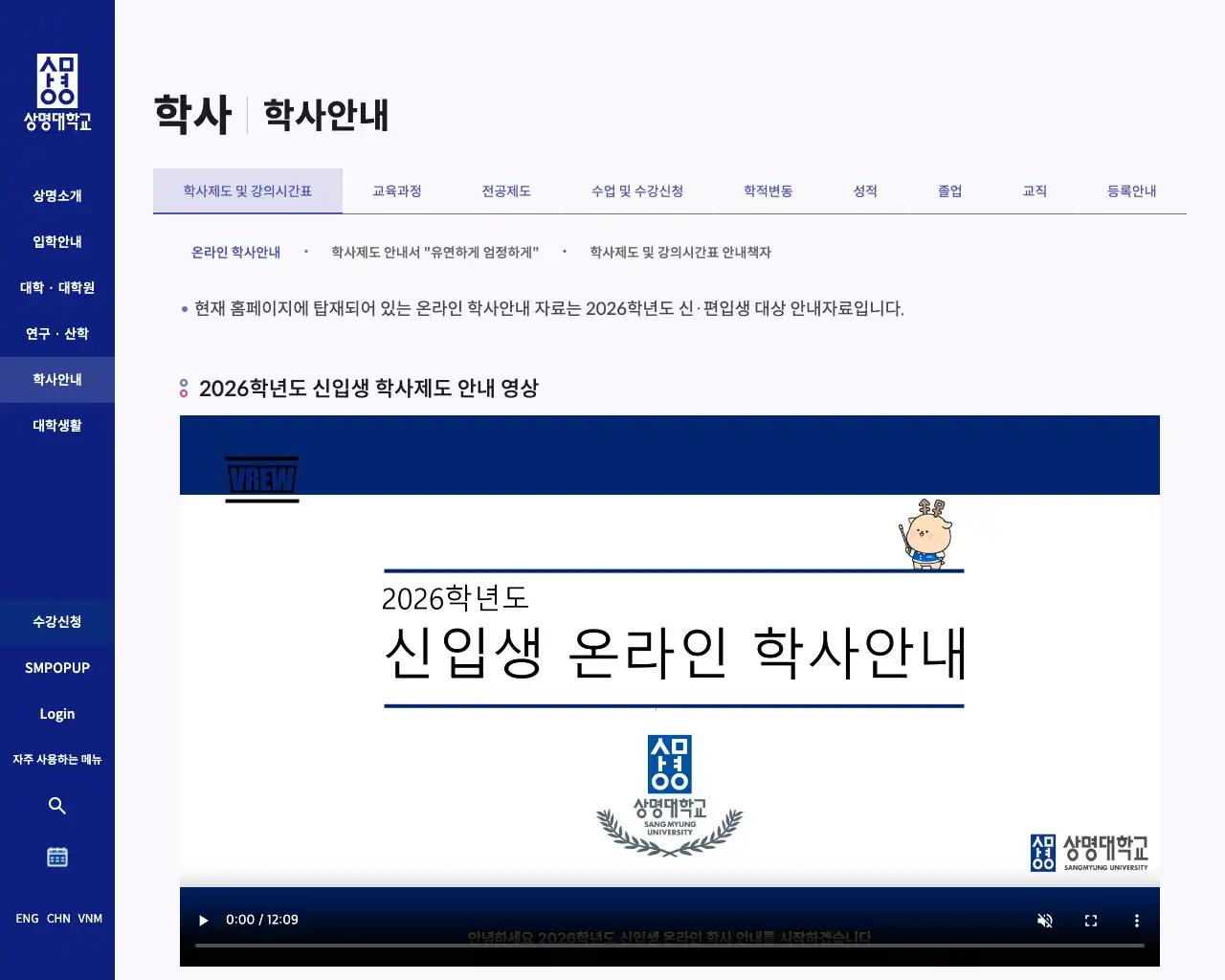Switch to the 전공제도 tab
The width and height of the screenshot is (1225, 980).
(x=506, y=191)
